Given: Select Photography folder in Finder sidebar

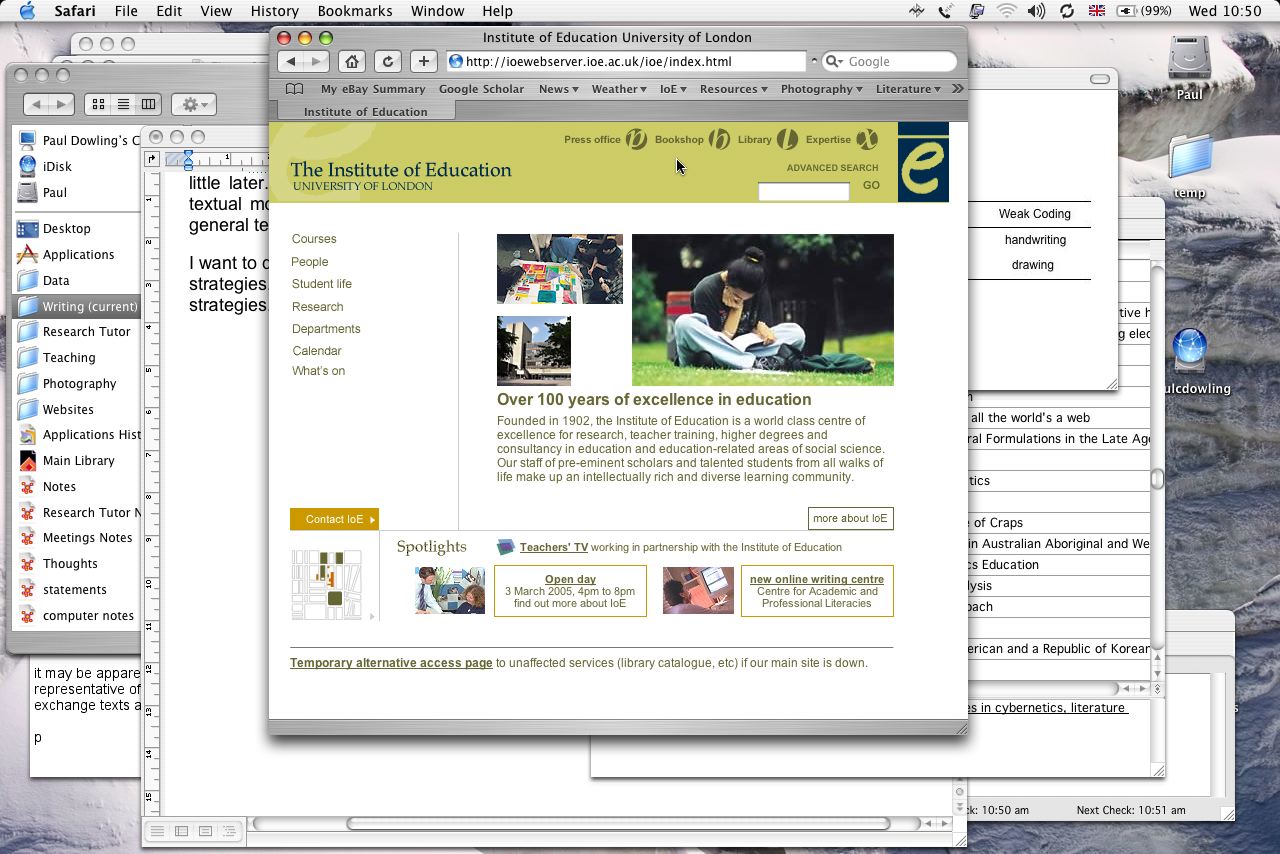Looking at the screenshot, I should 79,383.
